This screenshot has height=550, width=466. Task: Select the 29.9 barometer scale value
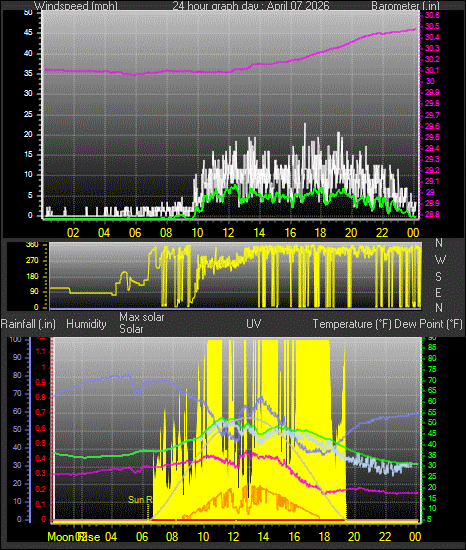[432, 93]
